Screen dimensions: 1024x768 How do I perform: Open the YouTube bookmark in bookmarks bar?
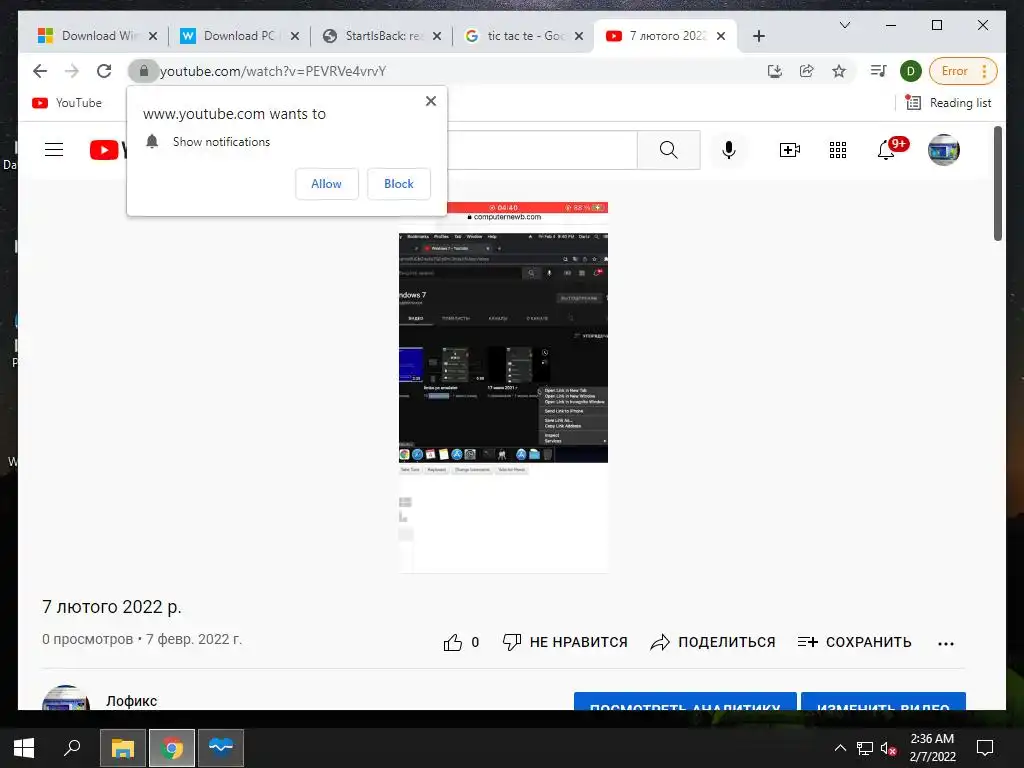[67, 103]
